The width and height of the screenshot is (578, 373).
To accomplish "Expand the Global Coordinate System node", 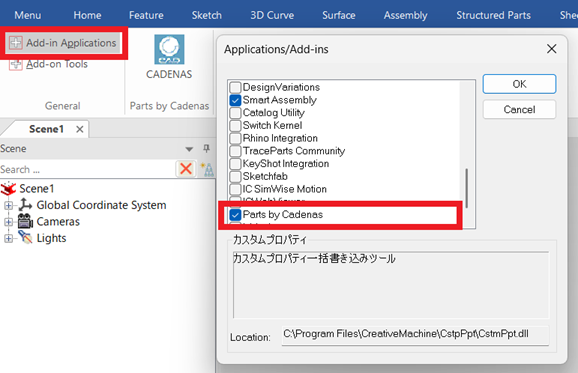I will tap(8, 205).
